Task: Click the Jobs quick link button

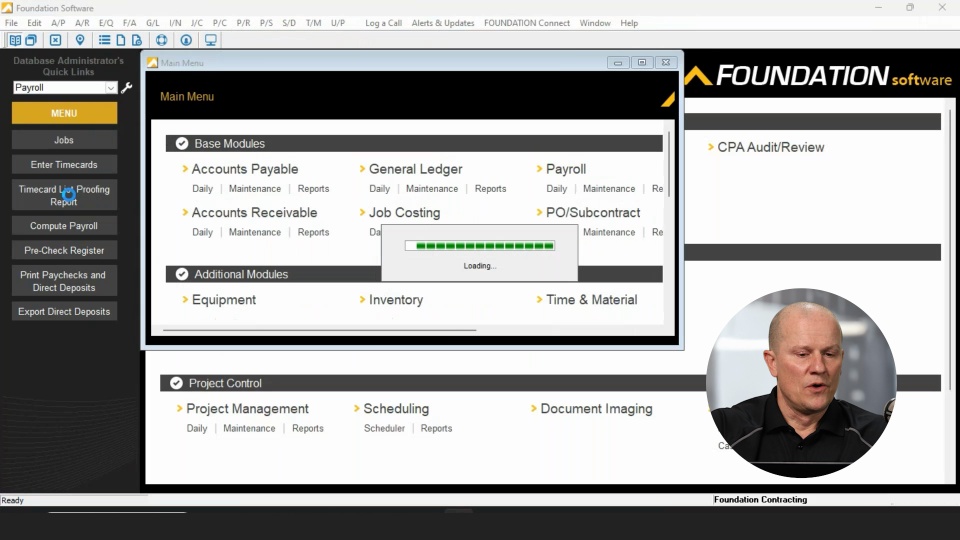Action: 64,140
